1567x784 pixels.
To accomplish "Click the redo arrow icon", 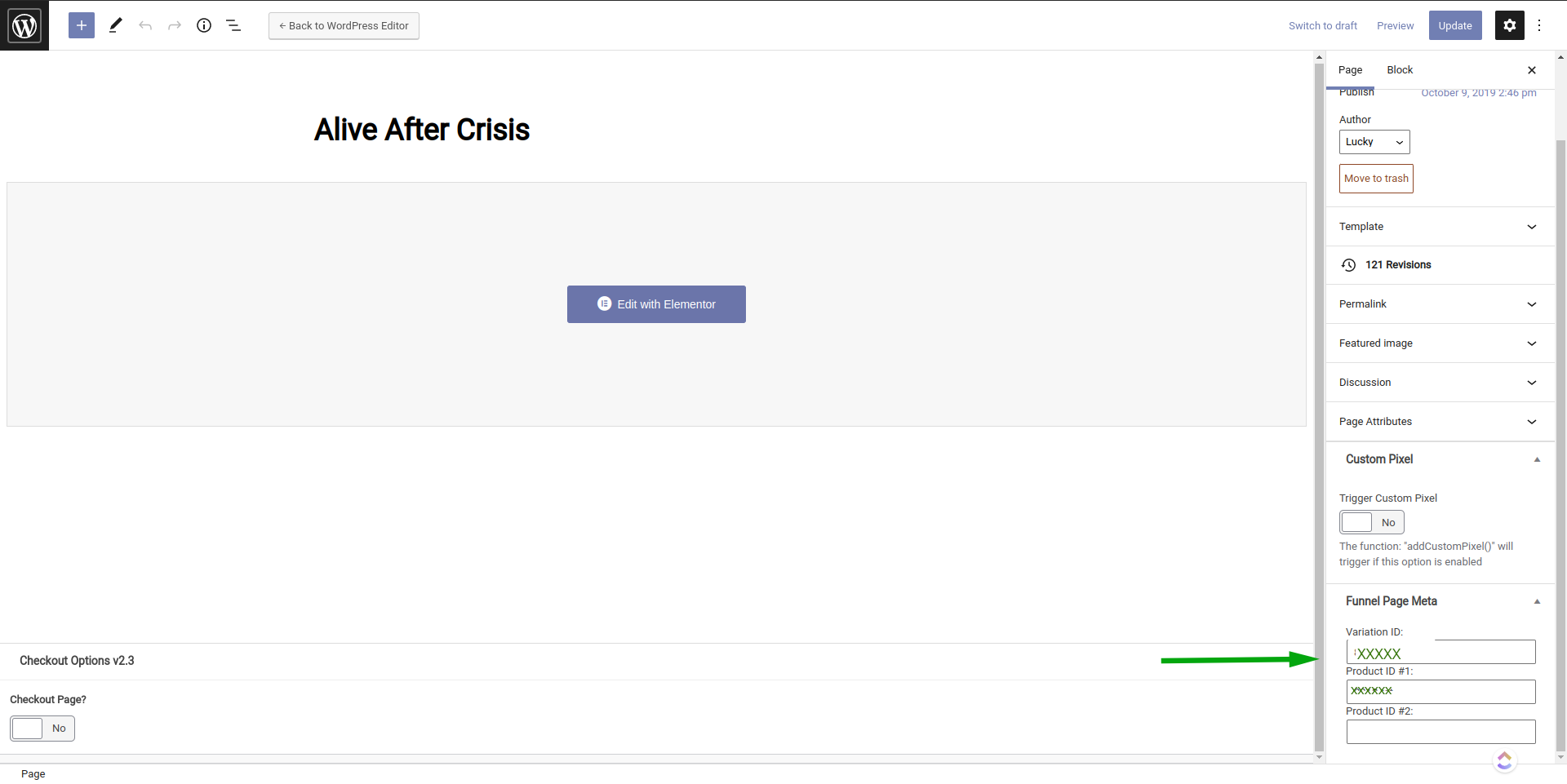I will point(175,25).
